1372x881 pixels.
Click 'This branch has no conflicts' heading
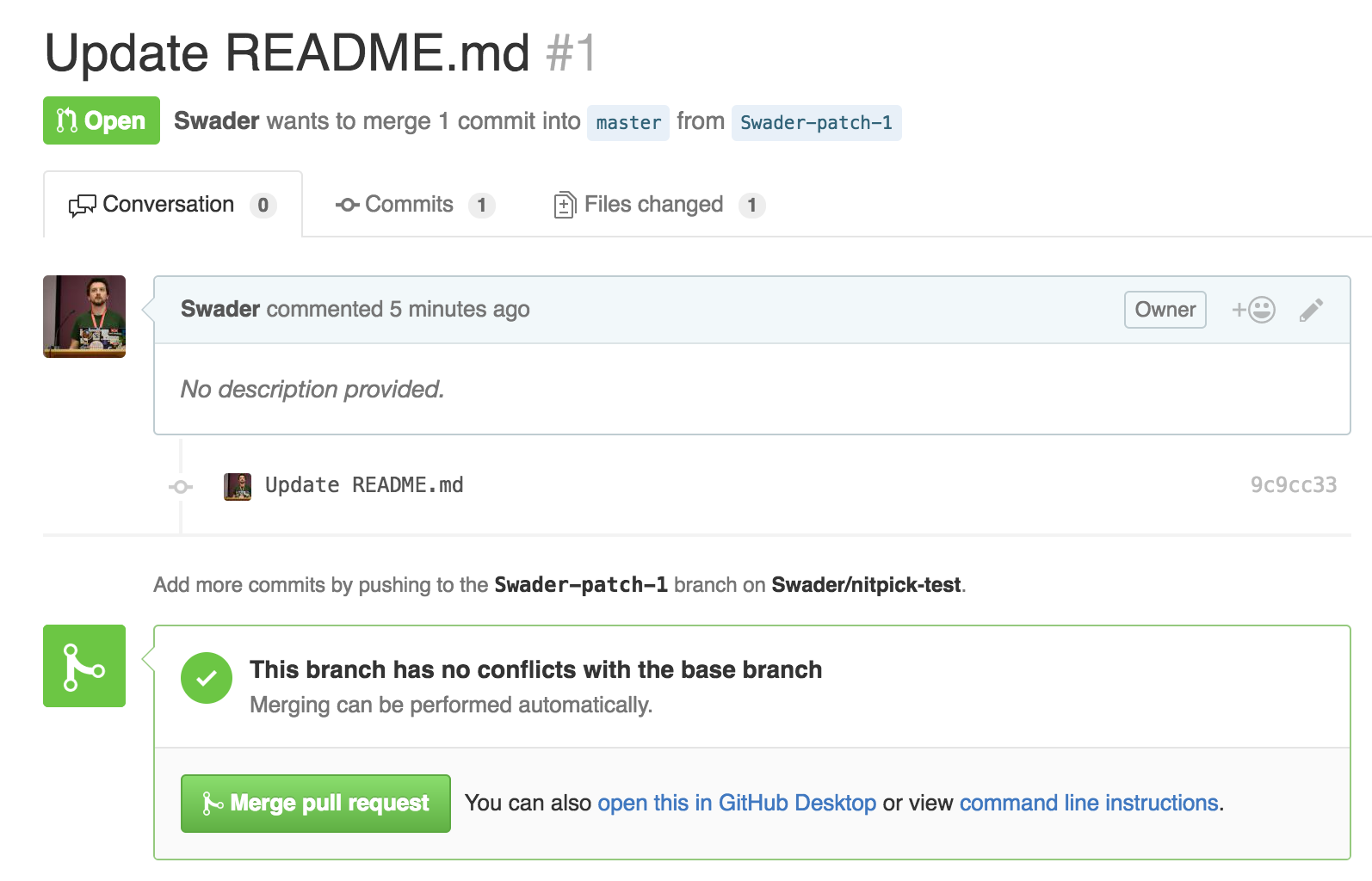coord(535,669)
